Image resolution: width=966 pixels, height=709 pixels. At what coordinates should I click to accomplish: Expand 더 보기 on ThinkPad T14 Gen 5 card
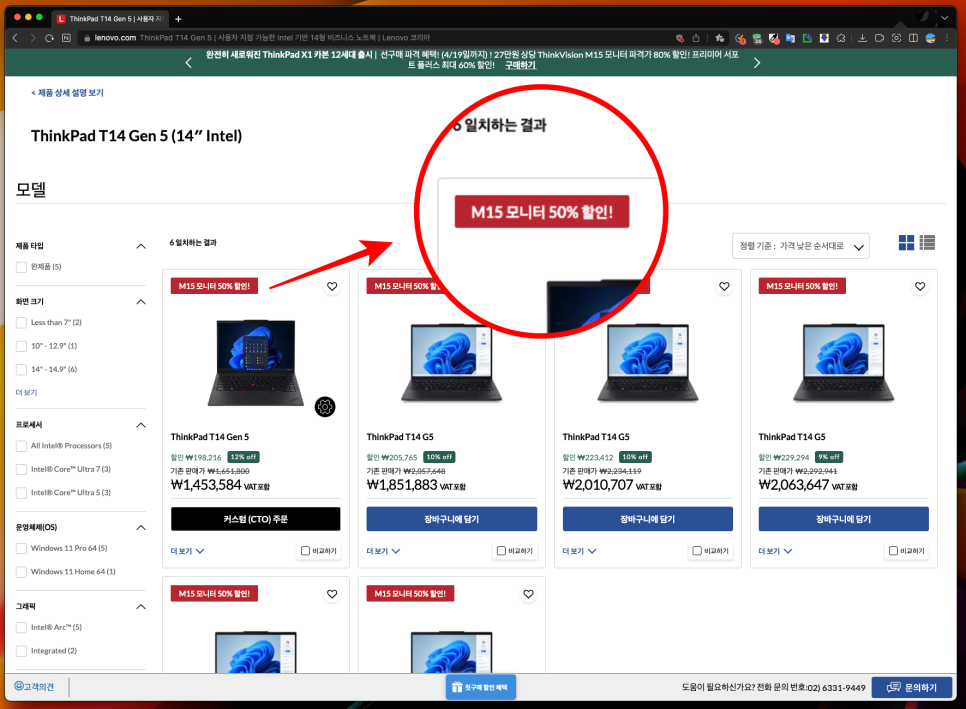click(187, 551)
